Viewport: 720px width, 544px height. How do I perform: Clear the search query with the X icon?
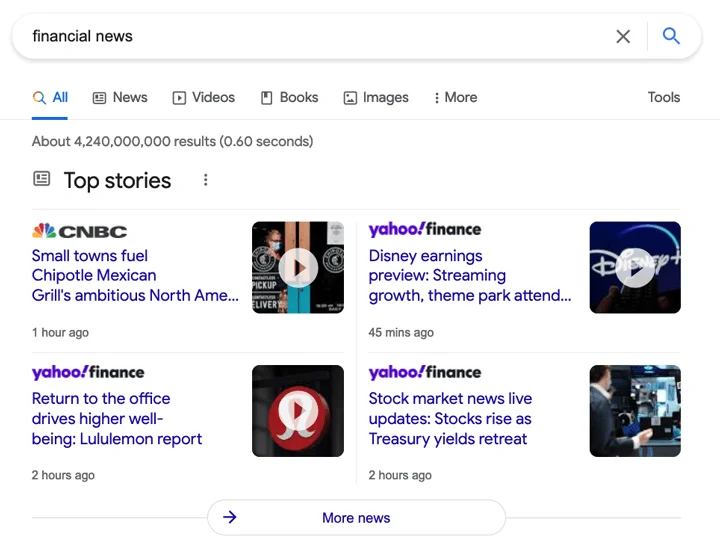(x=623, y=36)
